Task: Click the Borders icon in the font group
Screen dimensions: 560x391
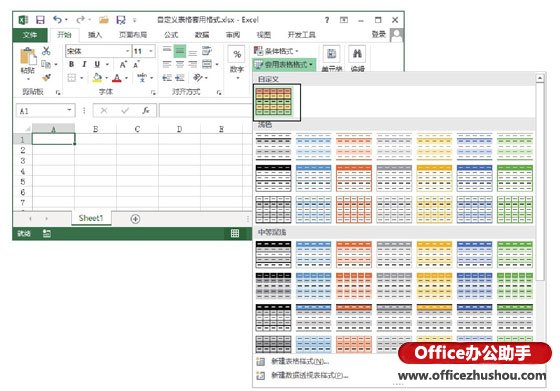Action: [x=72, y=78]
